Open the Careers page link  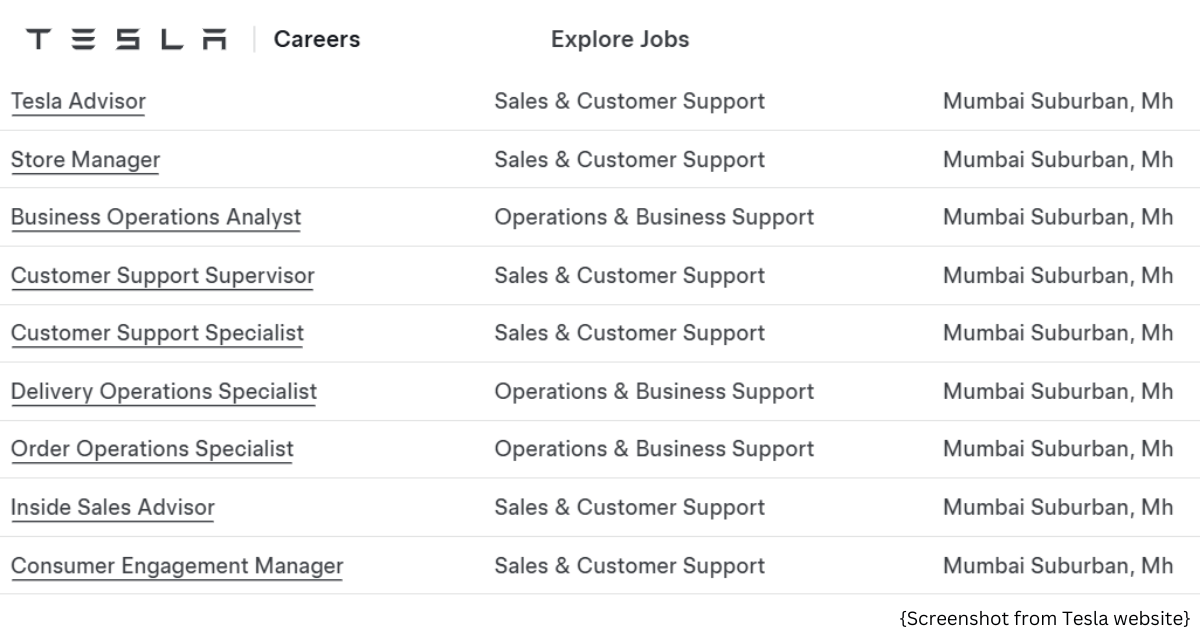click(317, 39)
